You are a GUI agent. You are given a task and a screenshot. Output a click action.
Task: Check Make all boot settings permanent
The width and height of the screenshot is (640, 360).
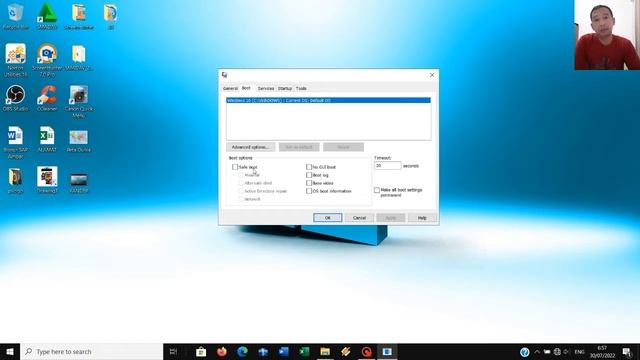377,190
